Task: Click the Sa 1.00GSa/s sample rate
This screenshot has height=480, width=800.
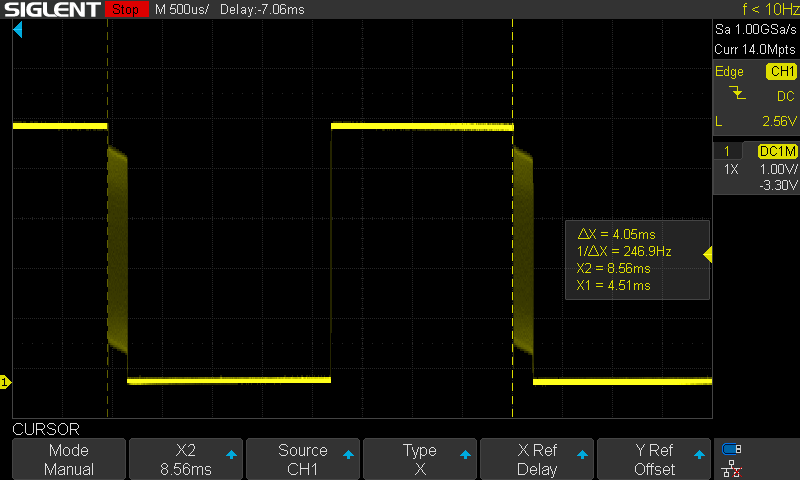Action: click(x=756, y=30)
